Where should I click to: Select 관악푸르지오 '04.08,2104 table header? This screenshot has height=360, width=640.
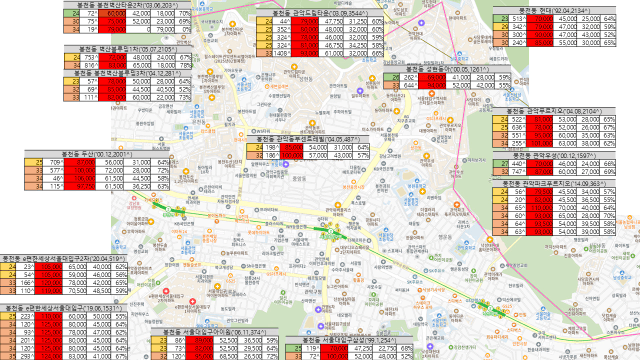[554, 111]
